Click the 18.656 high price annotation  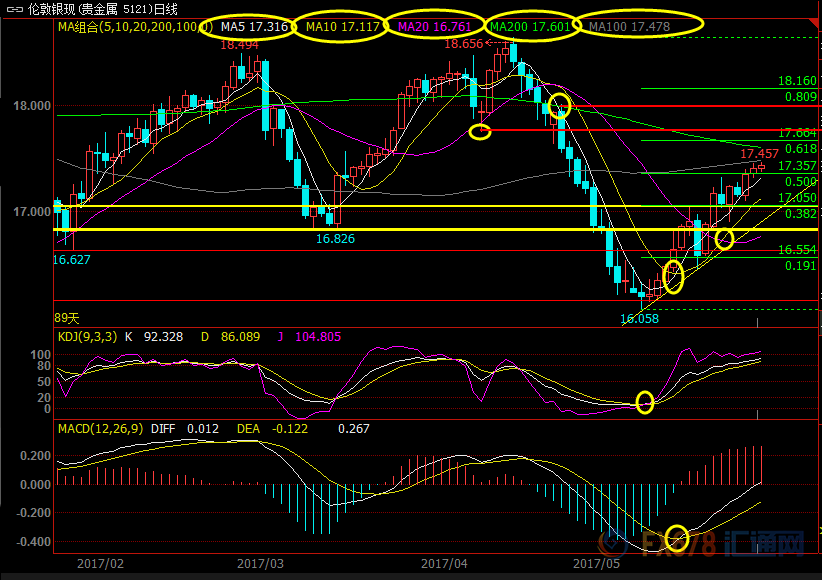click(x=464, y=44)
